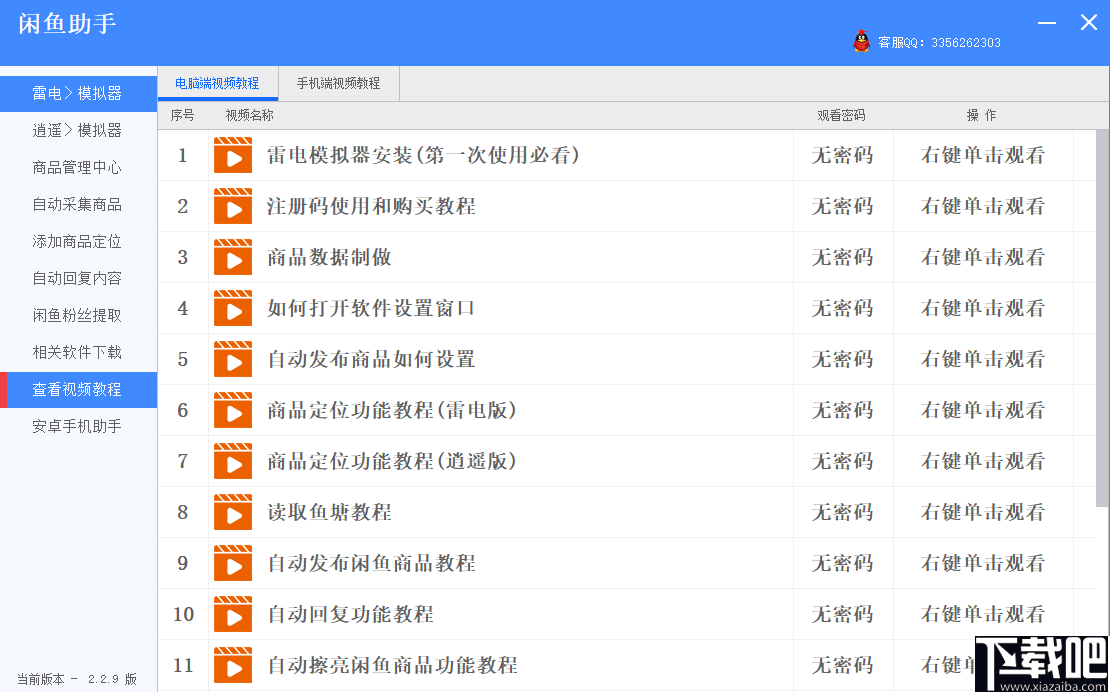Image resolution: width=1110 pixels, height=692 pixels.
Task: Click the 操 作 column header
Action: coord(982,115)
